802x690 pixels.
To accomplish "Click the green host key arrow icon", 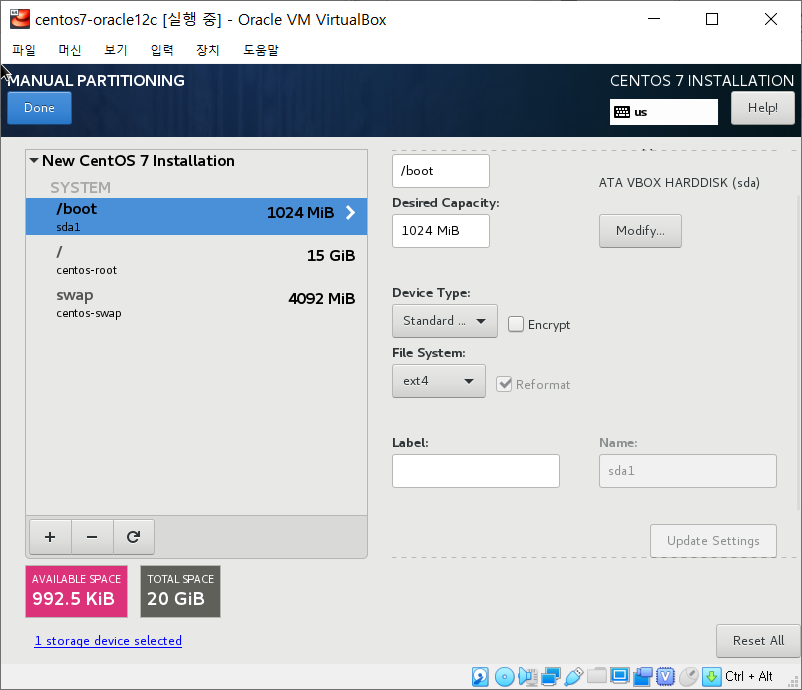I will click(x=711, y=676).
